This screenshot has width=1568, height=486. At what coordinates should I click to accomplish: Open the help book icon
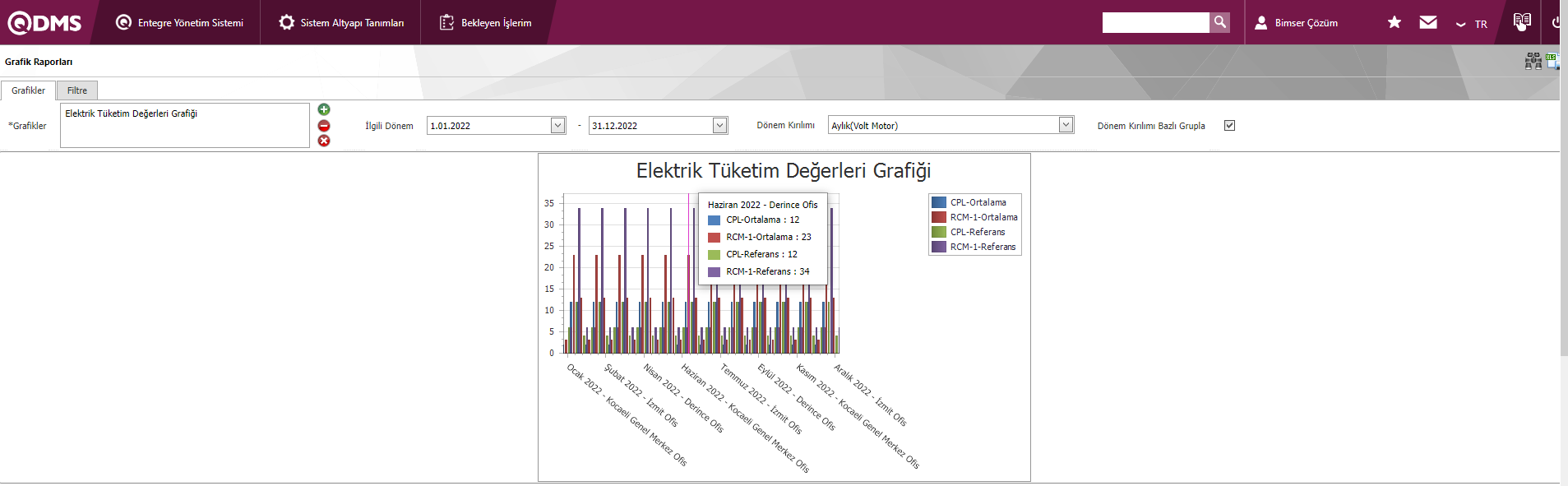click(x=1522, y=21)
